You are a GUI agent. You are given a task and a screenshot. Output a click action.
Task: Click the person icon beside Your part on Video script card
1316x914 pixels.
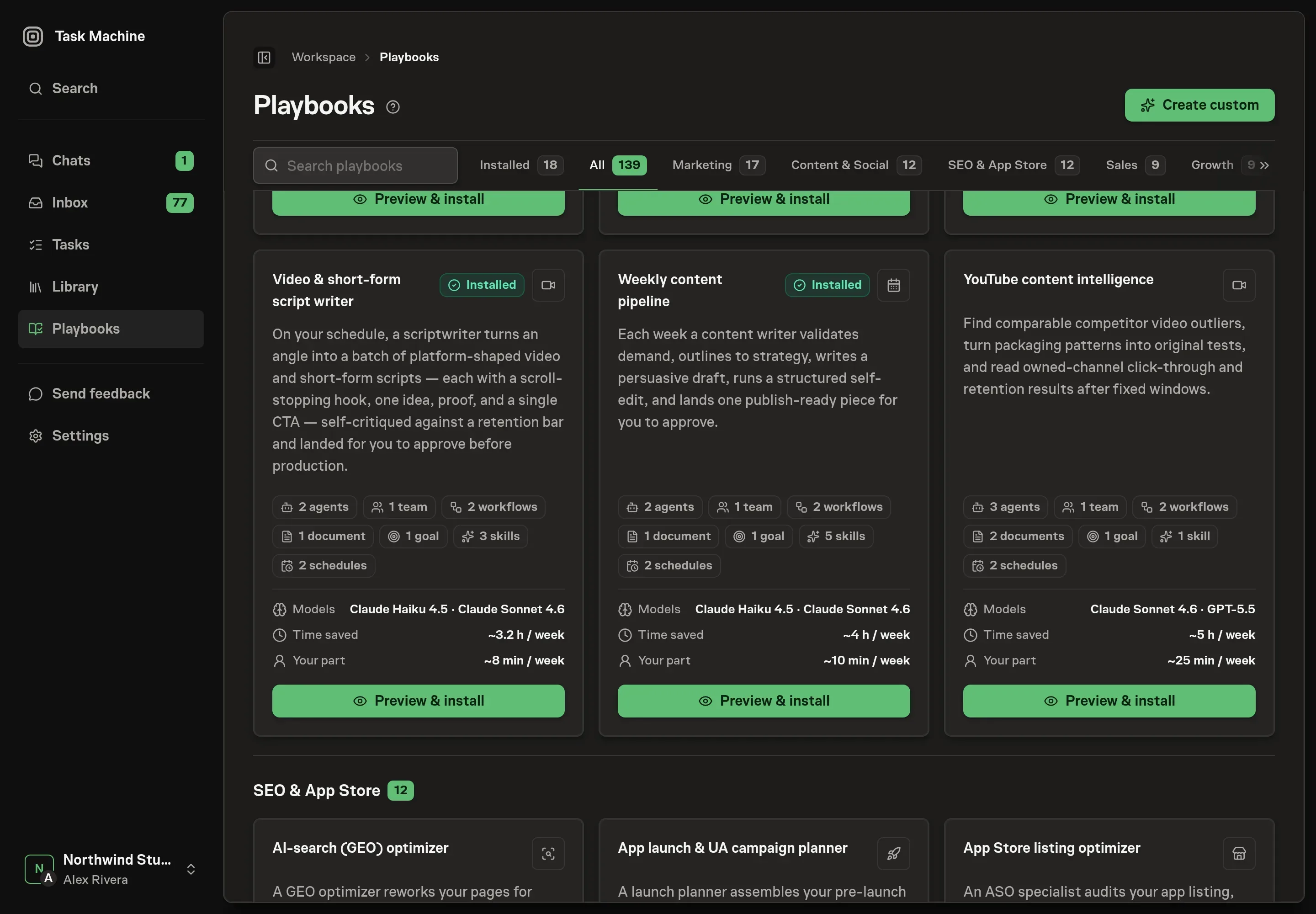[280, 661]
